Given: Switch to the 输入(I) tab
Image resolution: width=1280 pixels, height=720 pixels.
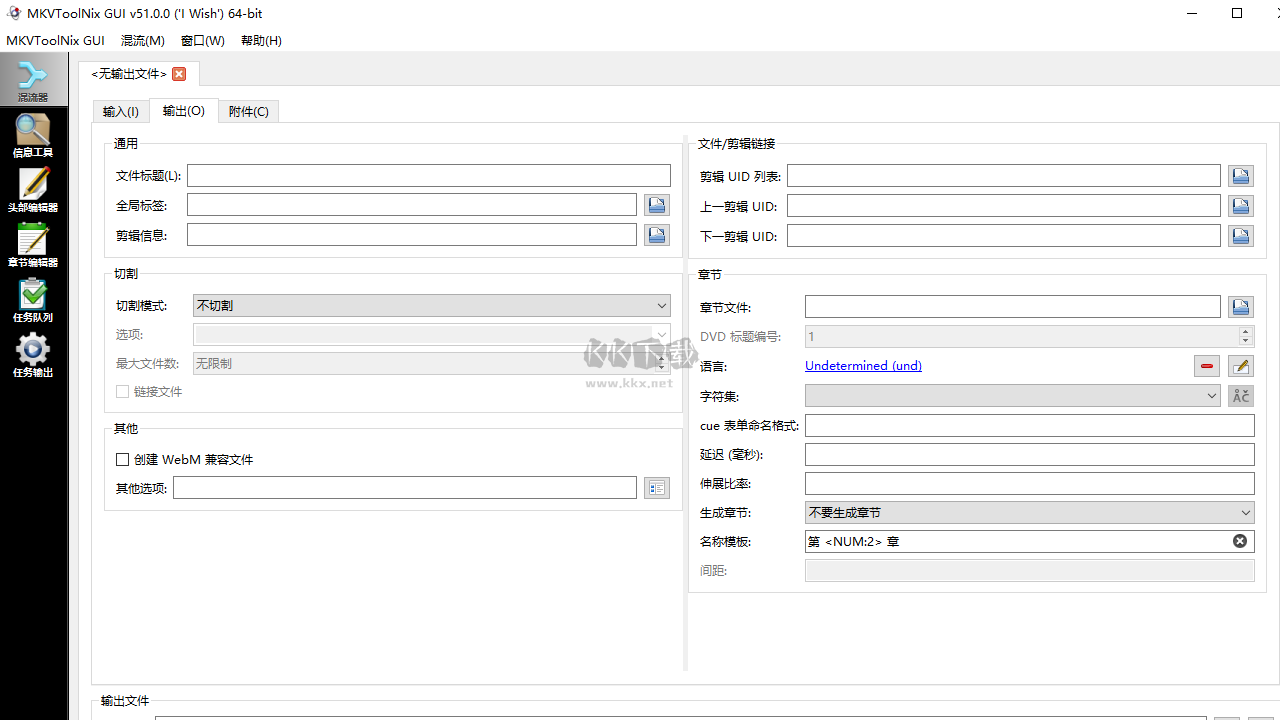Looking at the screenshot, I should (120, 111).
